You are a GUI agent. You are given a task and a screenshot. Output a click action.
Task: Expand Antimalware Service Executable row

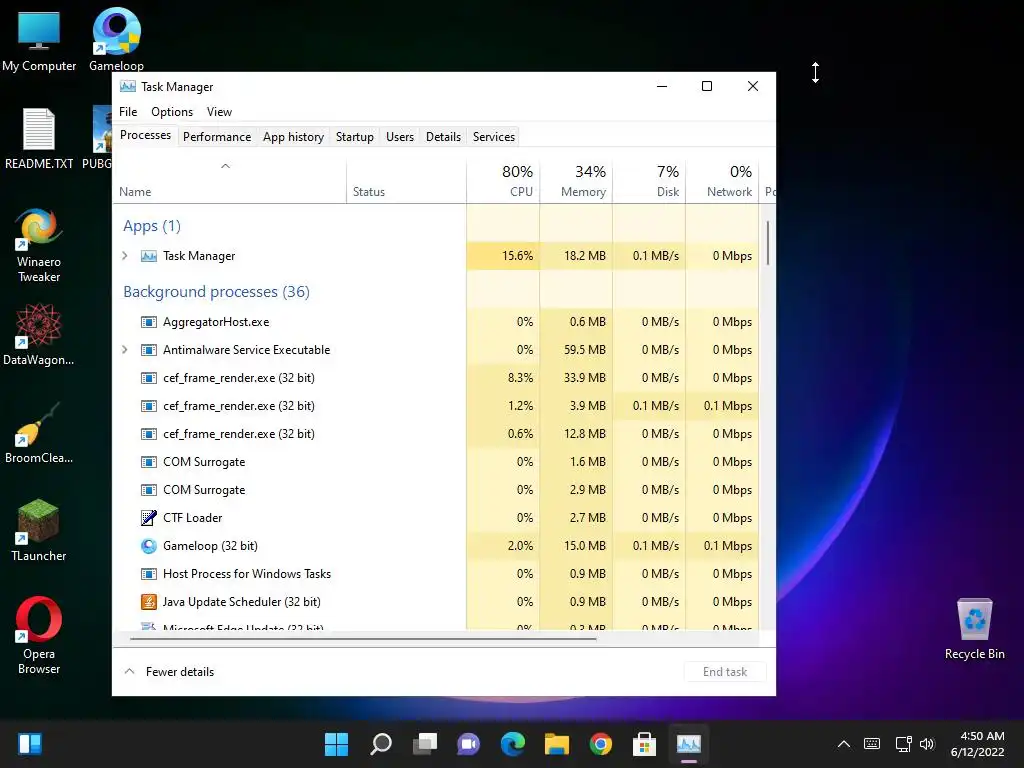[x=125, y=350]
